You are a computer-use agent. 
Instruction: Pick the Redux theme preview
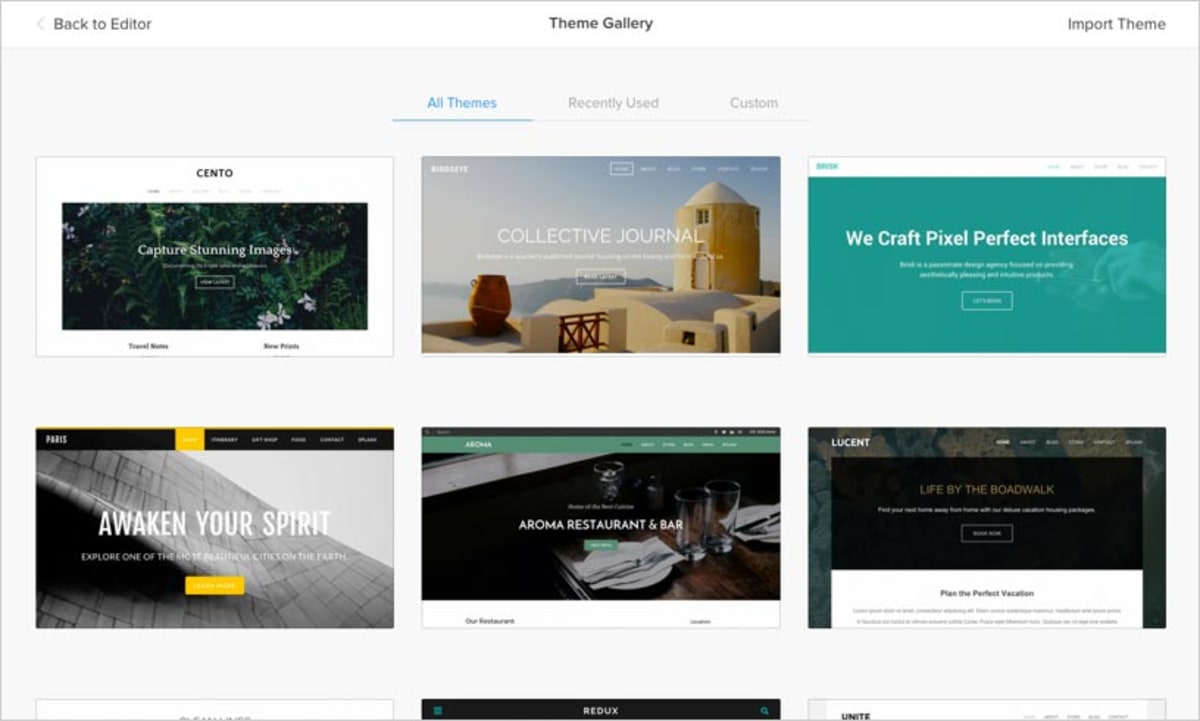pos(601,710)
